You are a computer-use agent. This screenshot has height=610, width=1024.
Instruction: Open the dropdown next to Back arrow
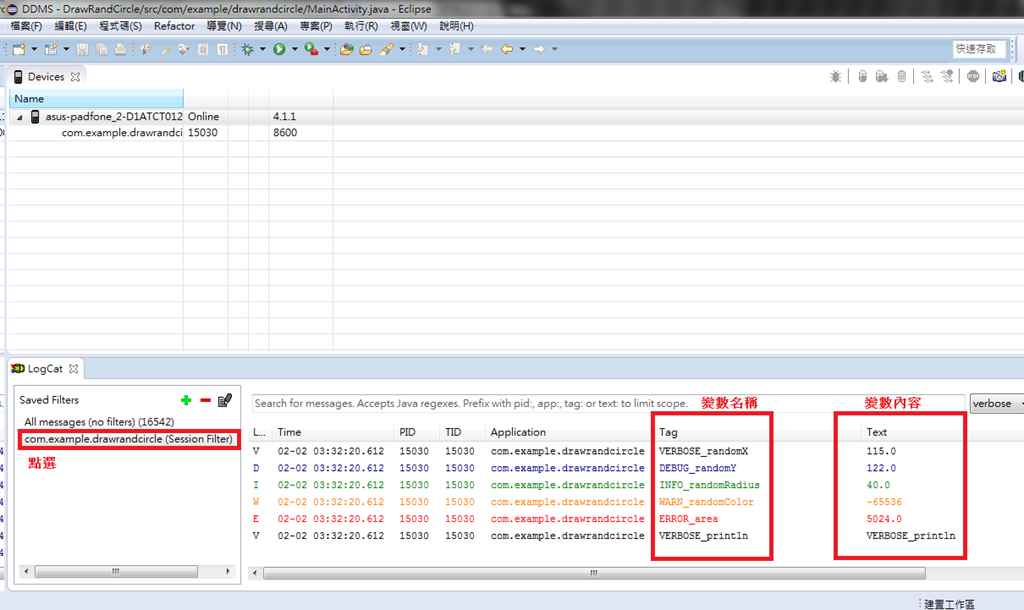[x=522, y=49]
